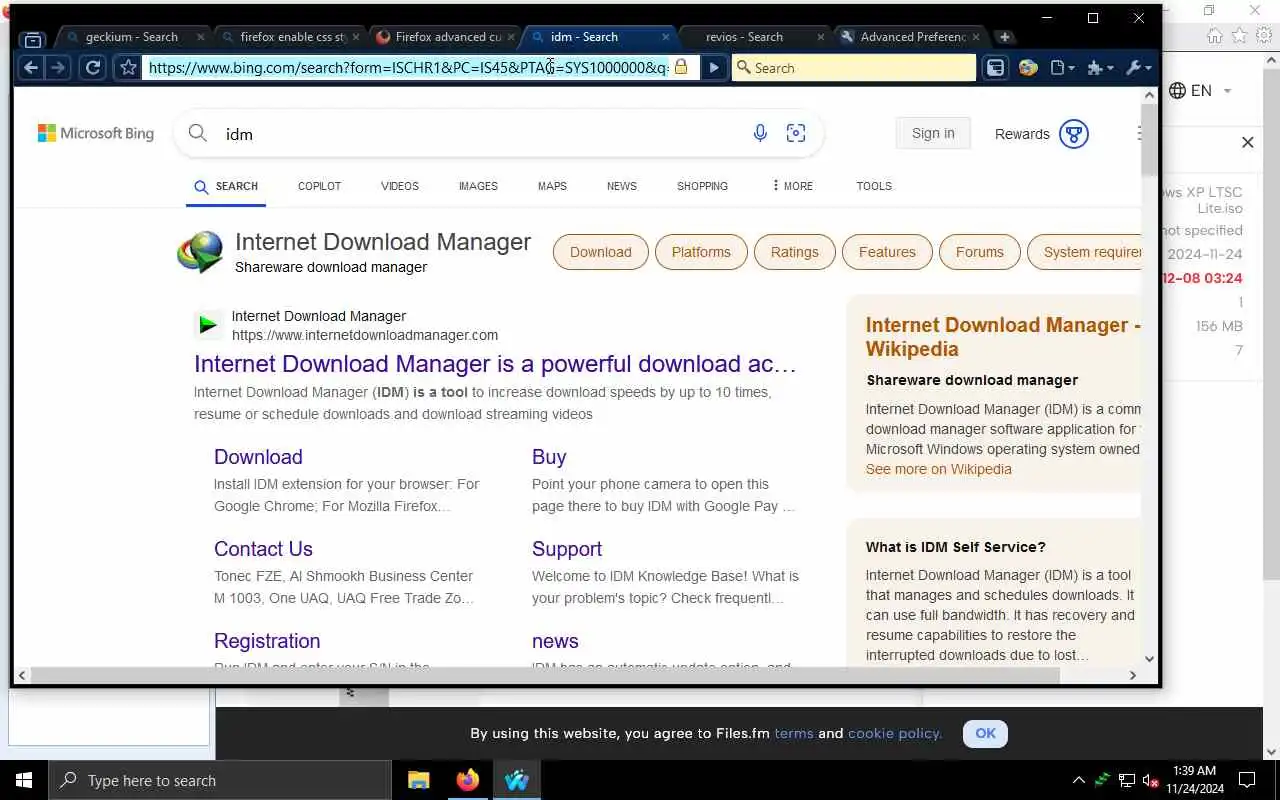Open the main Internet Download Manager result link
This screenshot has width=1280, height=800.
(495, 364)
